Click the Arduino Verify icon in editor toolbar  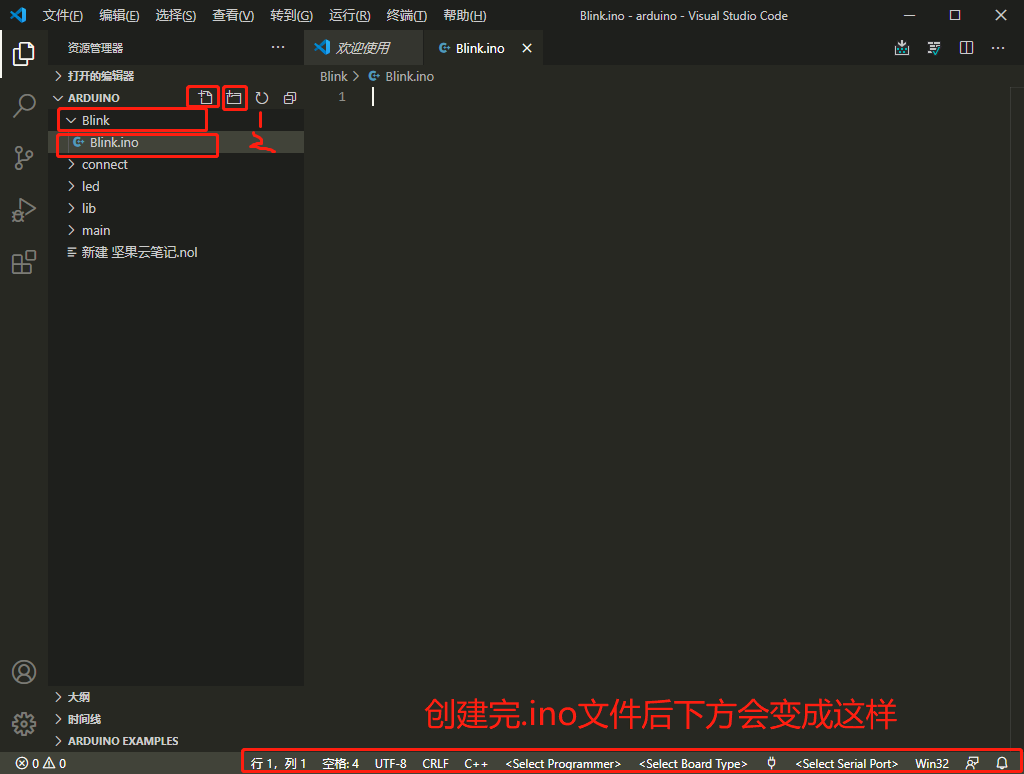click(x=934, y=48)
